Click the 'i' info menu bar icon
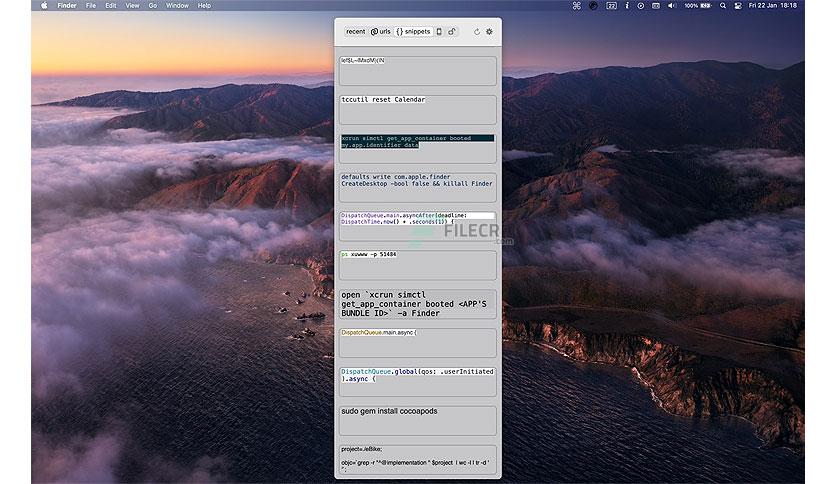This screenshot has height=484, width=836. (x=626, y=5)
